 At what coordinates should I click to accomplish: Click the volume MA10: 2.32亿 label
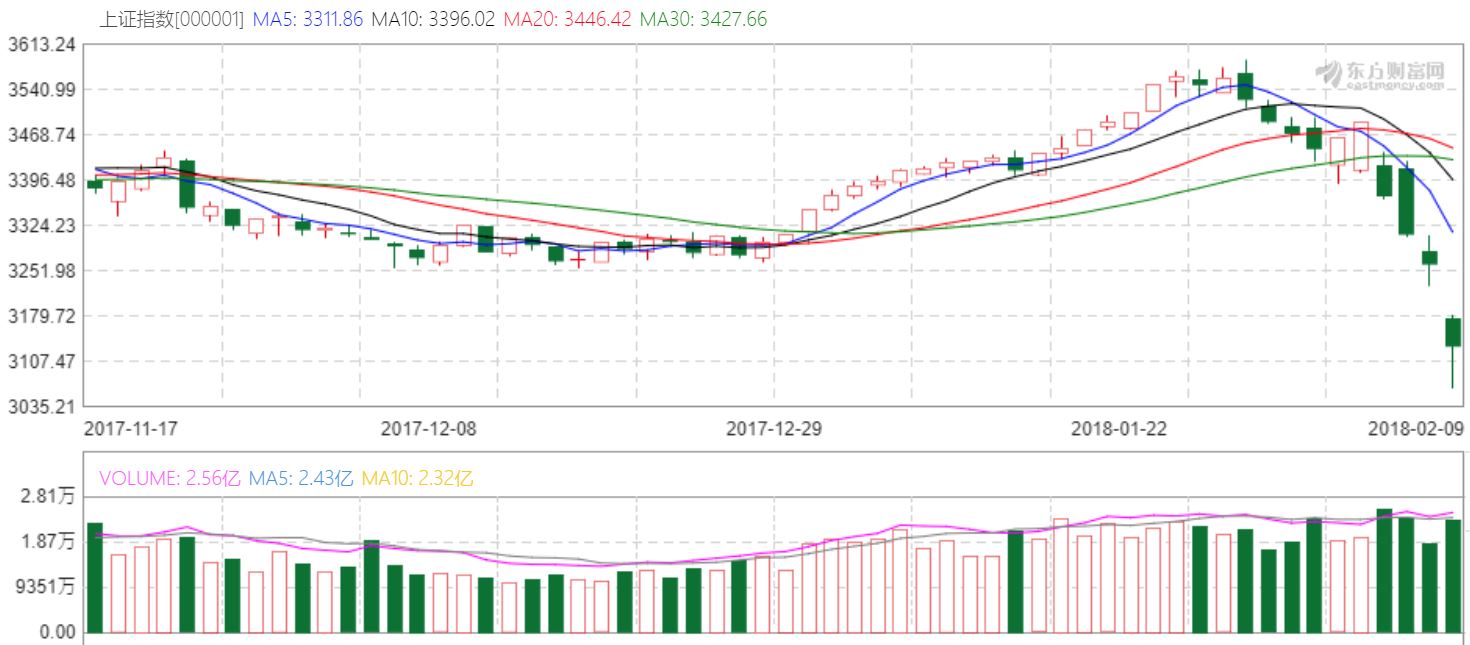[x=417, y=478]
